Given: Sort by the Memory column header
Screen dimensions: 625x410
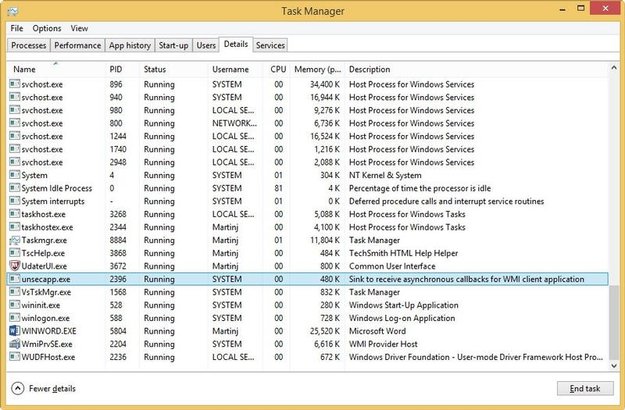Looking at the screenshot, I should 318,69.
